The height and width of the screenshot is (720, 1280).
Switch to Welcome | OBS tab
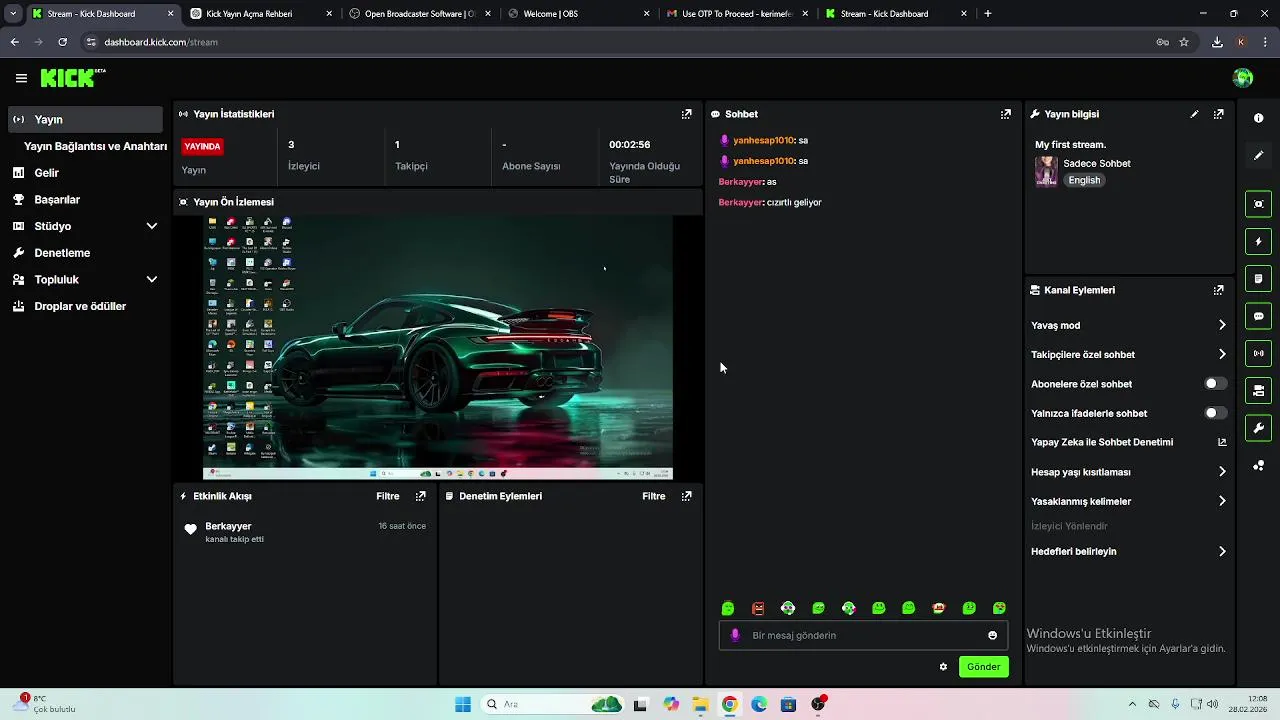(x=577, y=14)
